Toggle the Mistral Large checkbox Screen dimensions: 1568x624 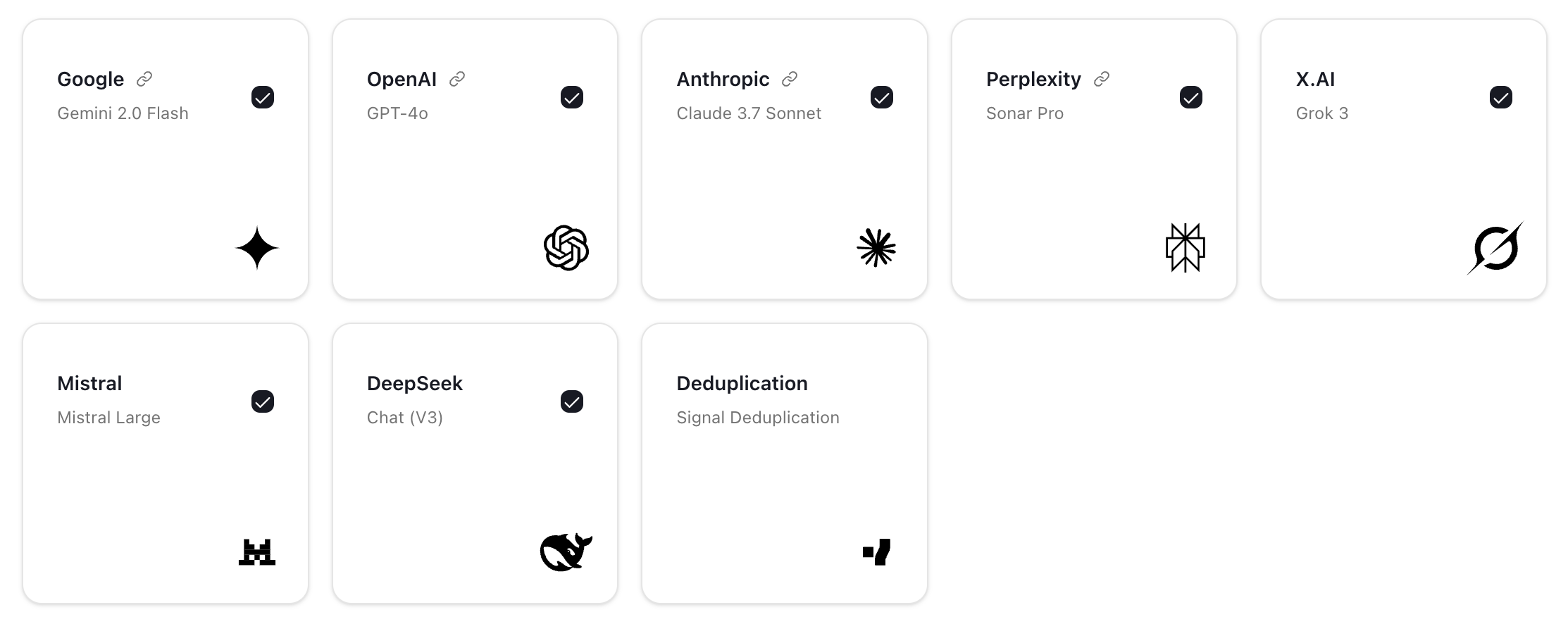tap(263, 401)
